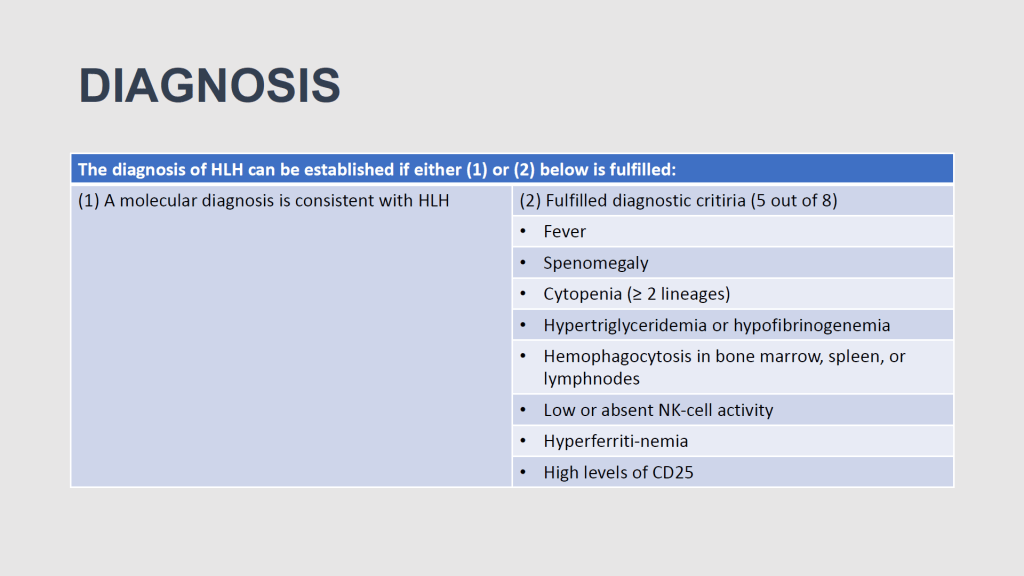Click the Fever row

tap(565, 231)
